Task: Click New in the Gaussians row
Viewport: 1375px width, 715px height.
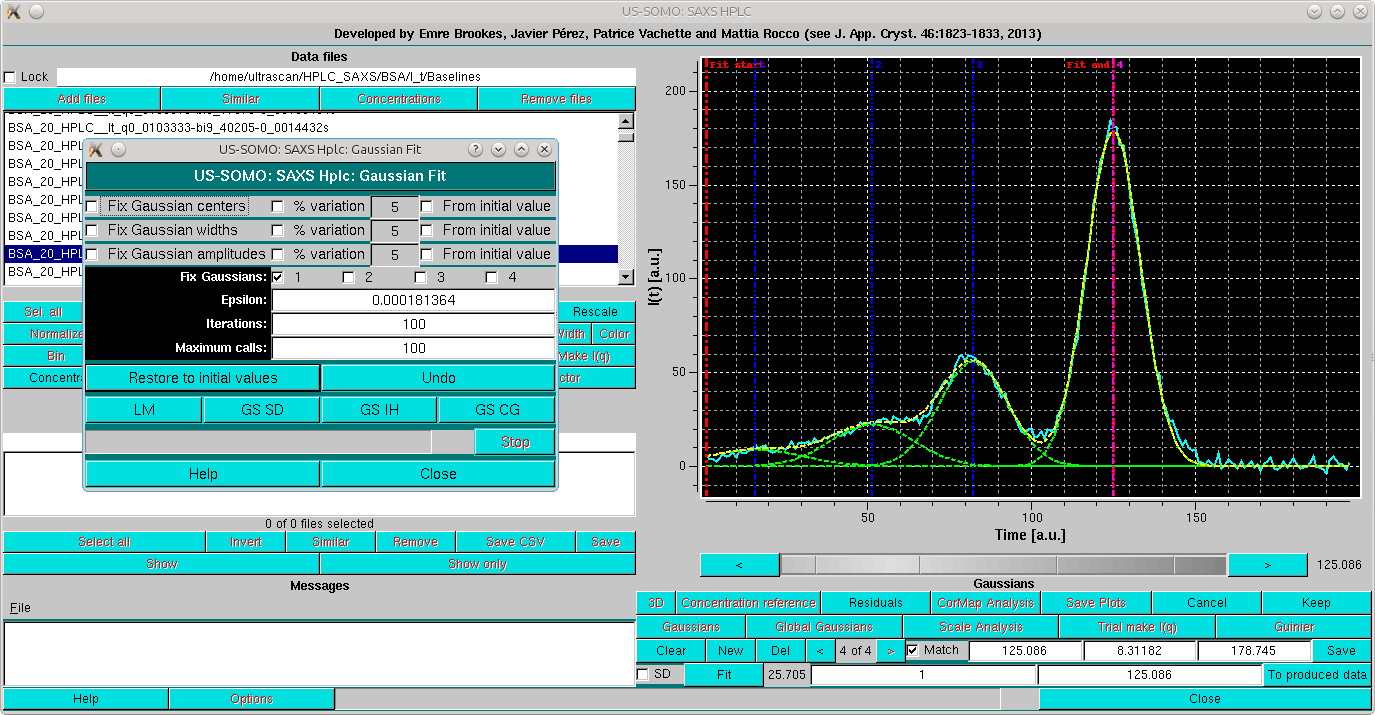Action: point(731,651)
